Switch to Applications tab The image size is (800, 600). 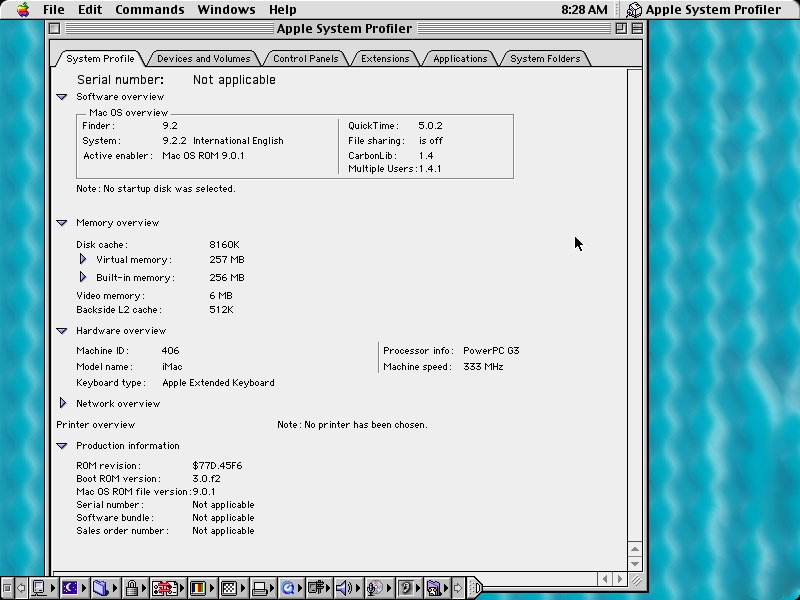point(460,59)
